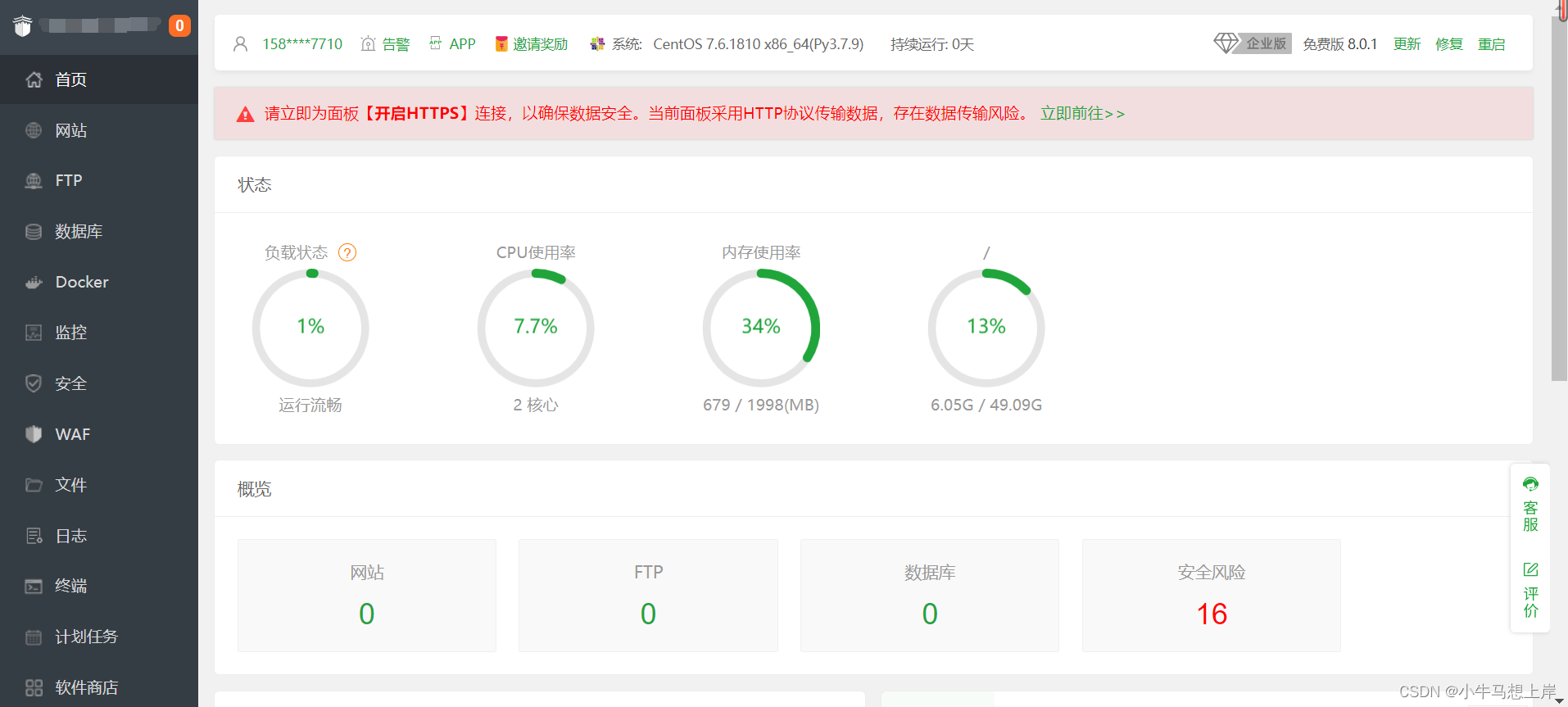Click the 运行流畅 status text
This screenshot has width=1568, height=707.
pos(310,405)
